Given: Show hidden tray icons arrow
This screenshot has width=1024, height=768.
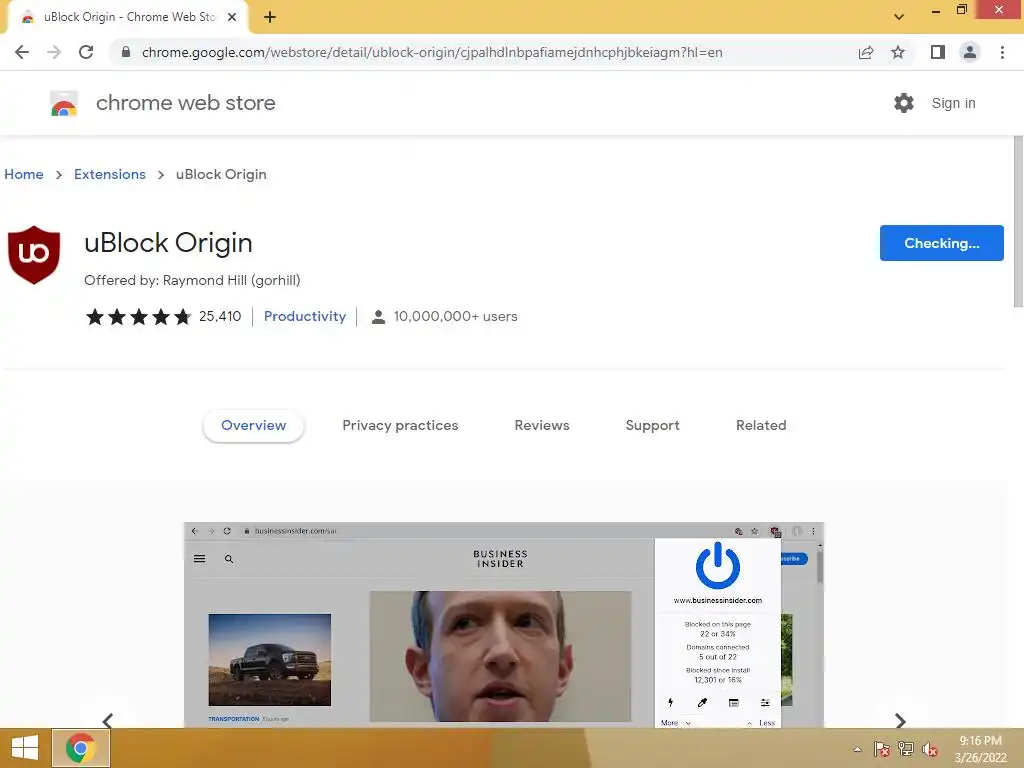Looking at the screenshot, I should (x=857, y=749).
